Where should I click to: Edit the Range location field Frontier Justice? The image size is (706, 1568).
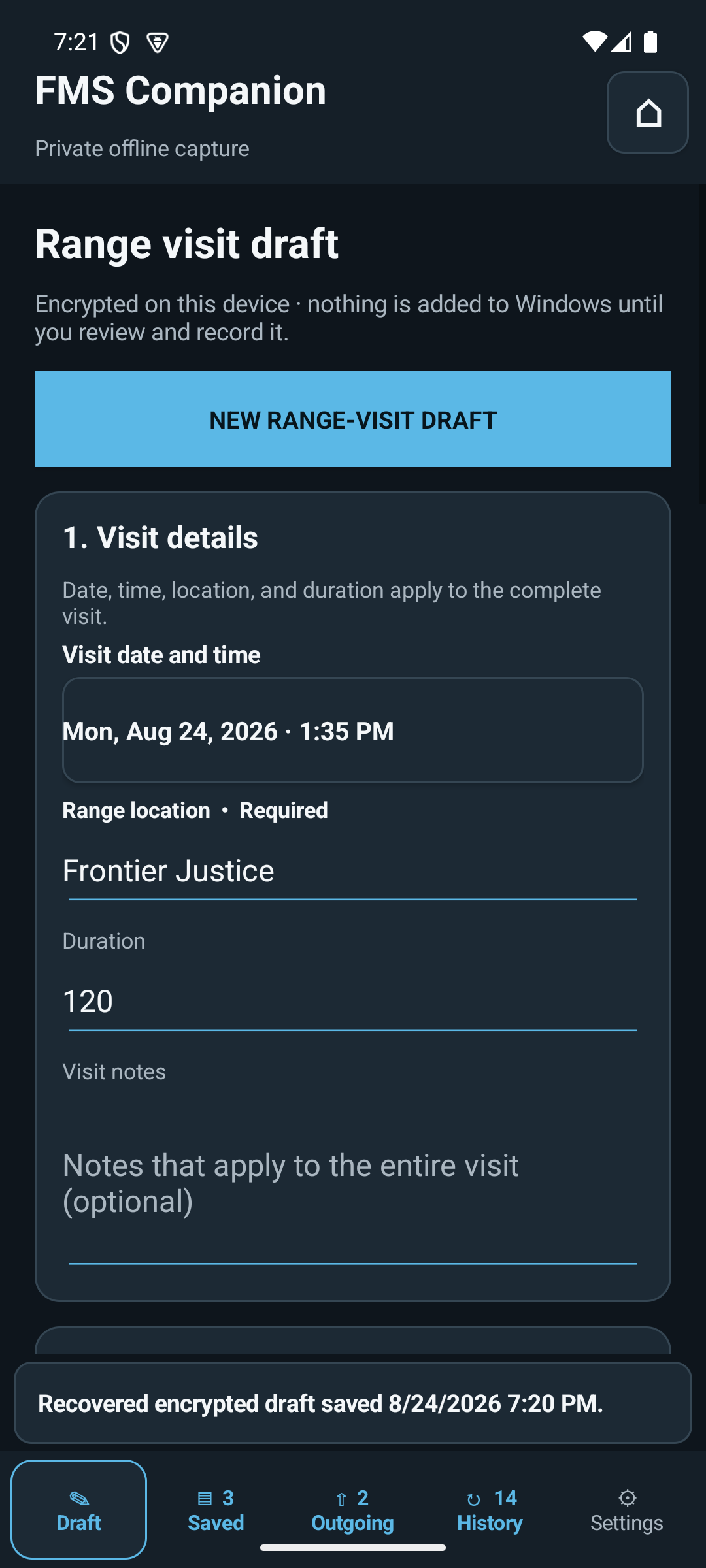353,871
